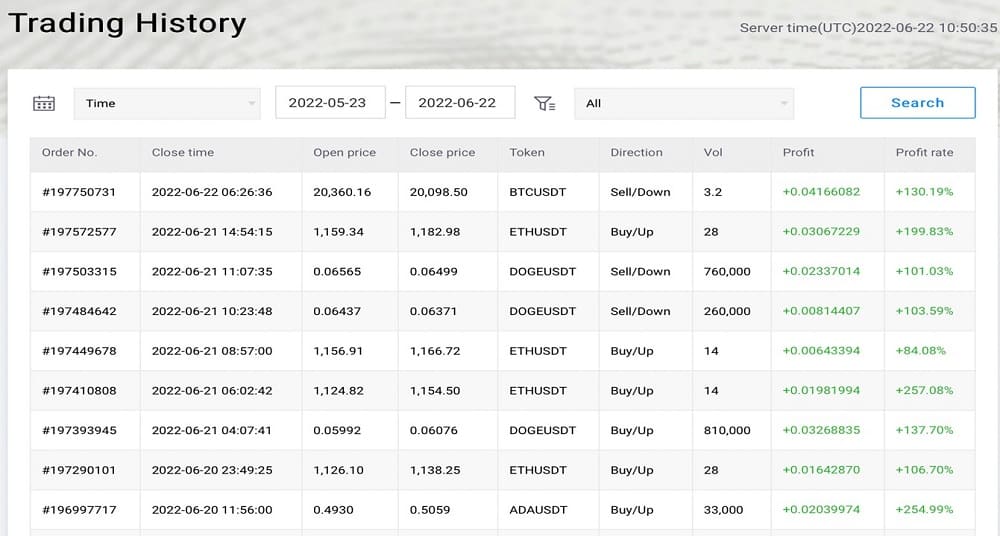Click open price 20,360.16

(342, 192)
